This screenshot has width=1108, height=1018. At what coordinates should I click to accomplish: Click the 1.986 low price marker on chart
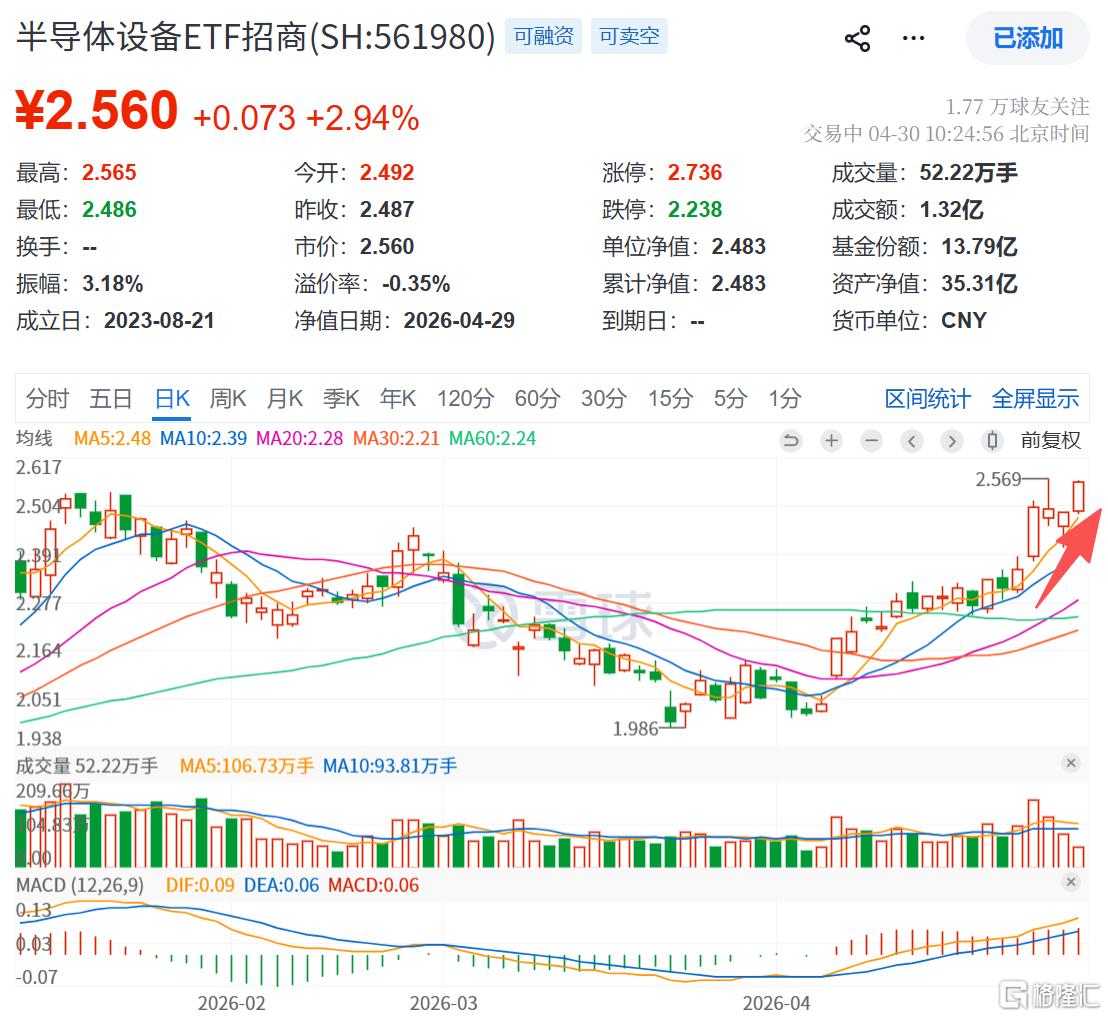coord(635,728)
